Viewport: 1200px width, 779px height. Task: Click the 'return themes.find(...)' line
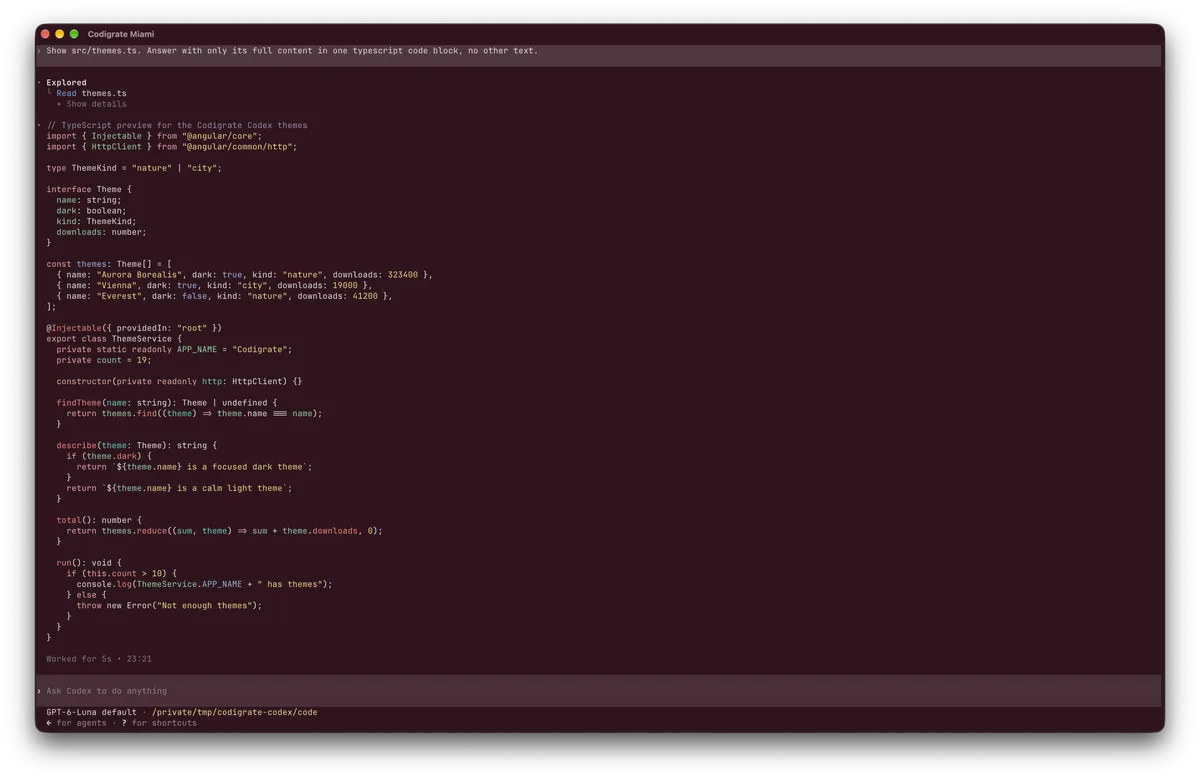pyautogui.click(x=194, y=413)
